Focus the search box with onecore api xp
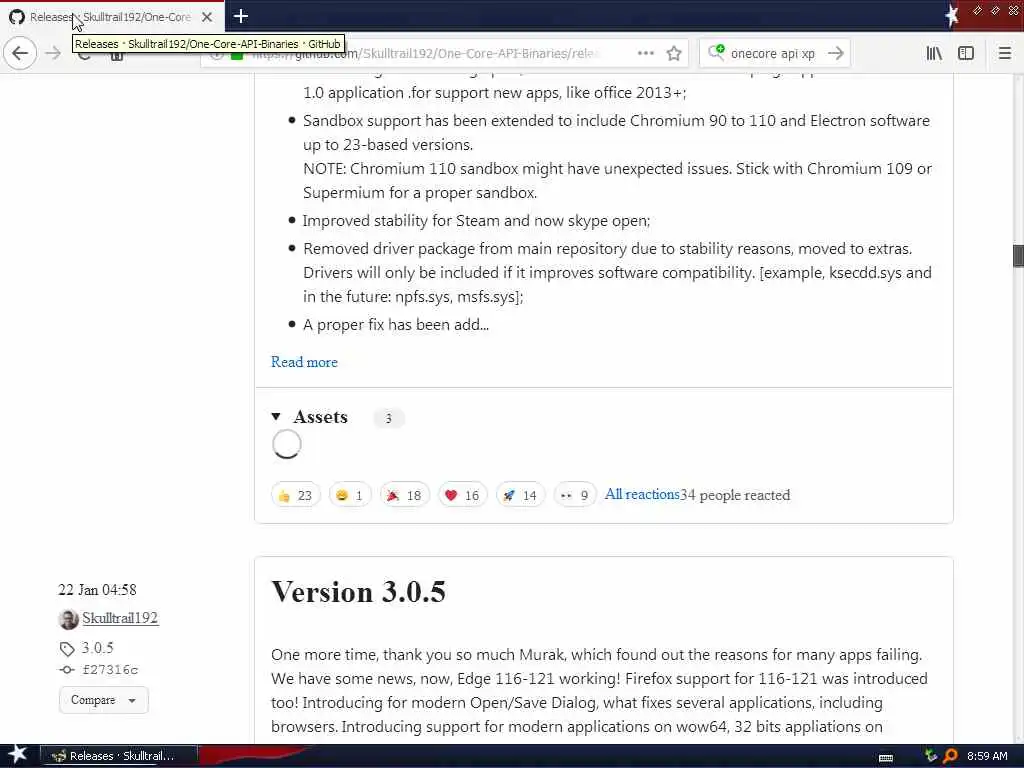 pos(774,53)
